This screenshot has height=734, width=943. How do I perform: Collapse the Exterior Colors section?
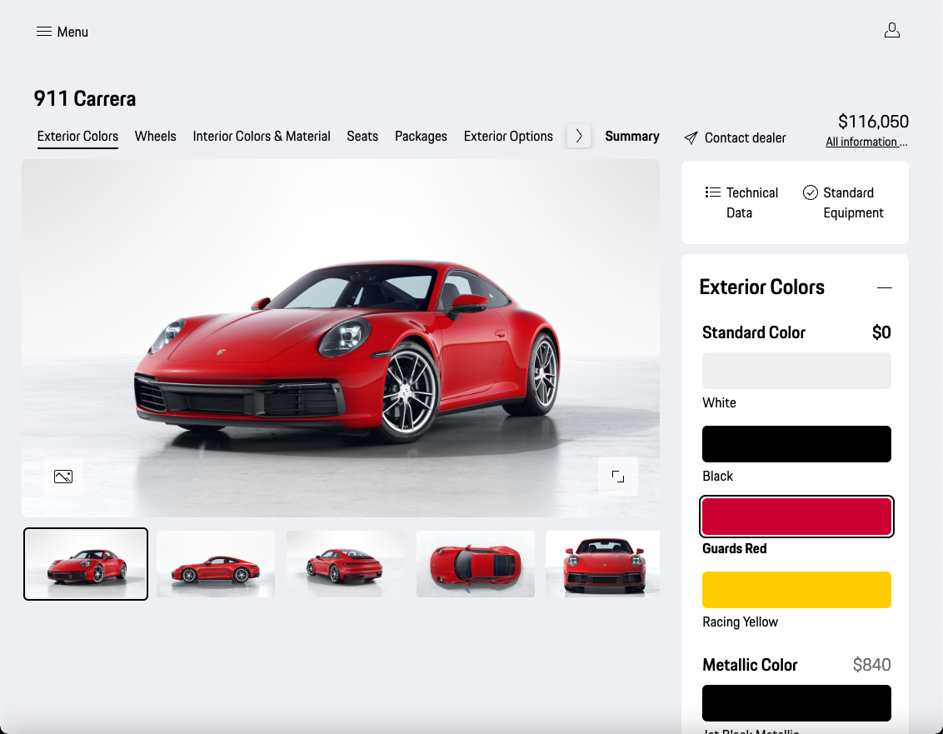(883, 288)
